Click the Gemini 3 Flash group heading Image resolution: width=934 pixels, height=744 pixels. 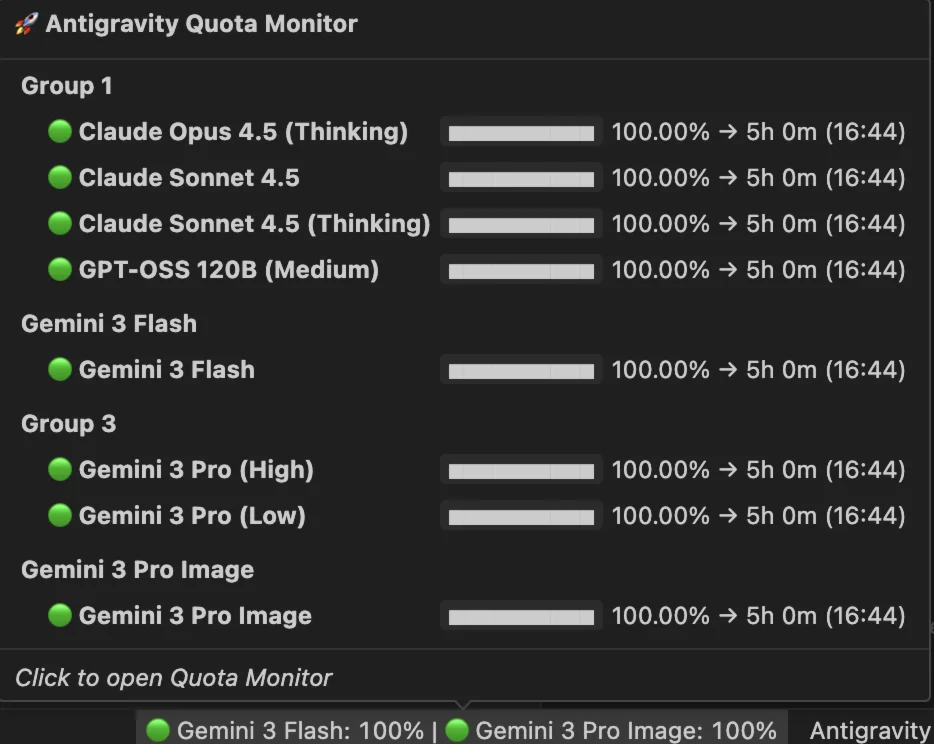tap(108, 323)
